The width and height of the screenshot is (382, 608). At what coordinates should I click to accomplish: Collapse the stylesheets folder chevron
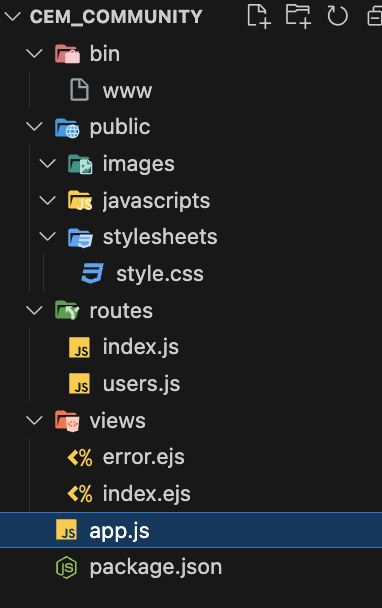(48, 237)
